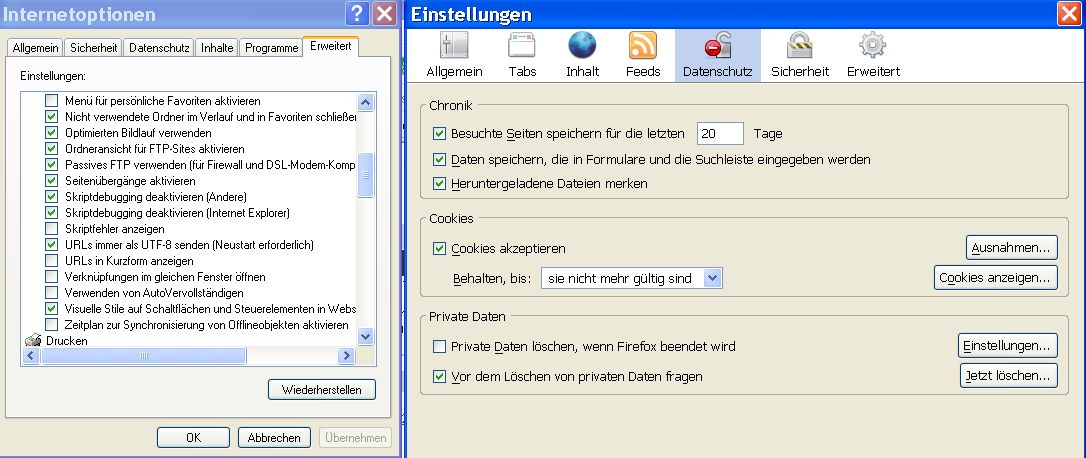Open the Inhalt globe icon panel
Image resolution: width=1086 pixels, height=458 pixels.
click(582, 47)
